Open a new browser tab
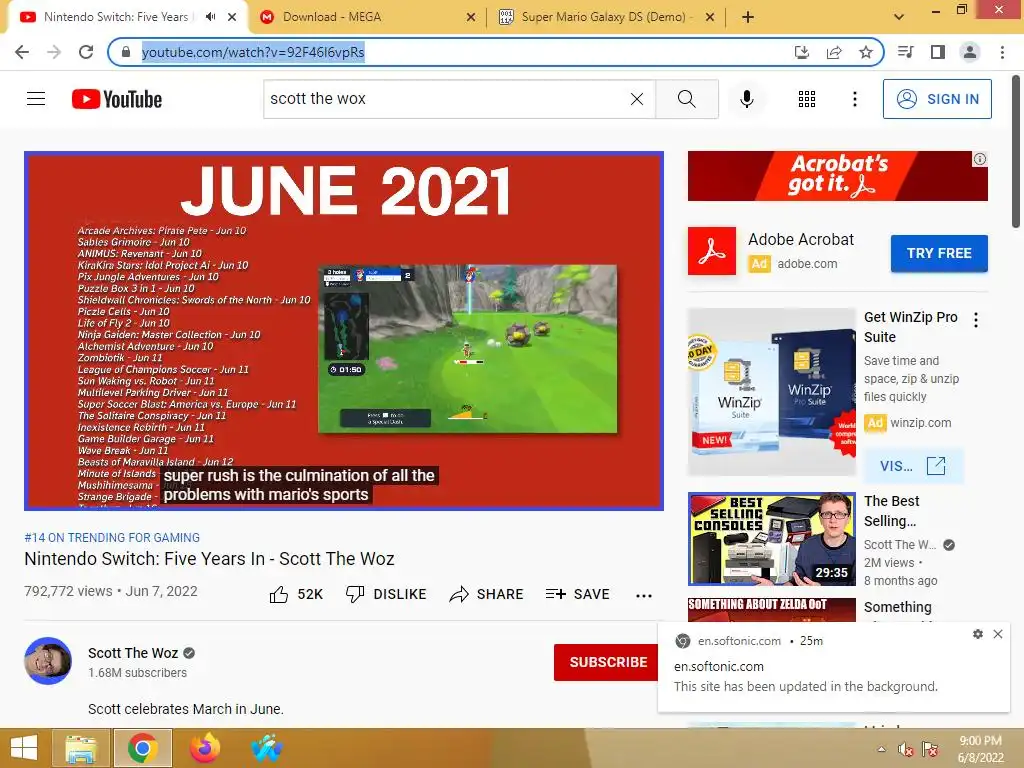The image size is (1024, 768). (x=748, y=17)
